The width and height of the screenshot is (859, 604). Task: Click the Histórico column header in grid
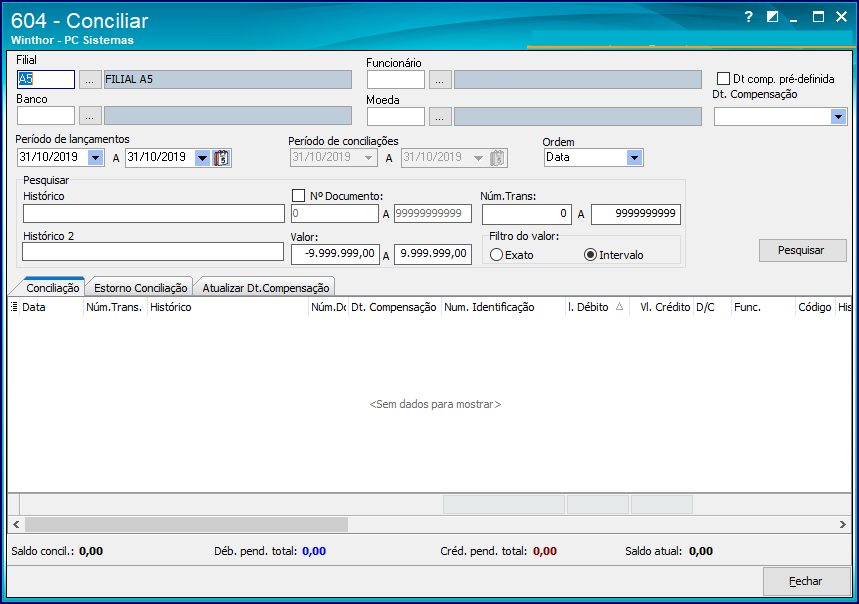click(x=228, y=307)
